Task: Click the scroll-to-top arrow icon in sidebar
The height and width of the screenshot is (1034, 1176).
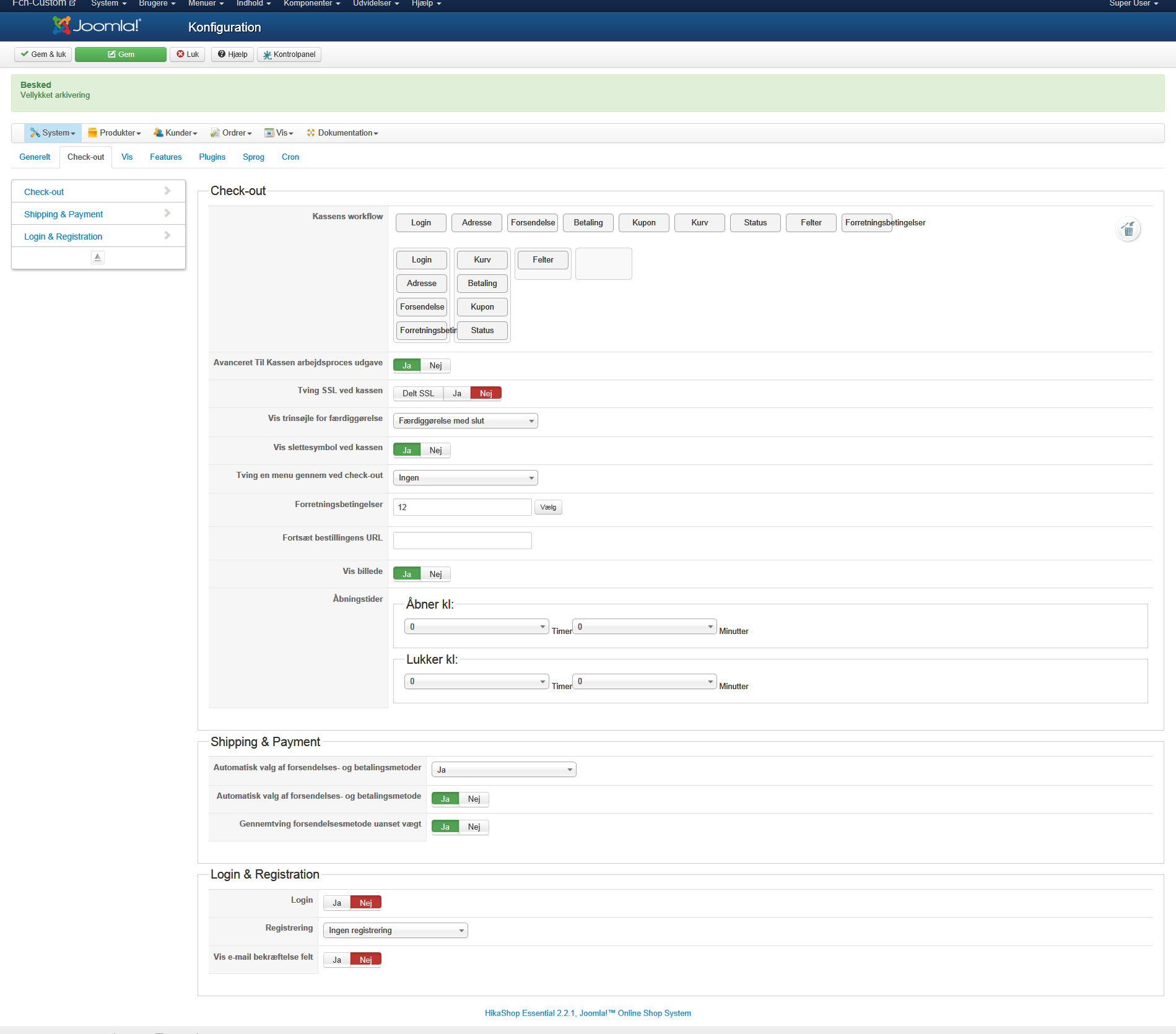Action: (97, 258)
